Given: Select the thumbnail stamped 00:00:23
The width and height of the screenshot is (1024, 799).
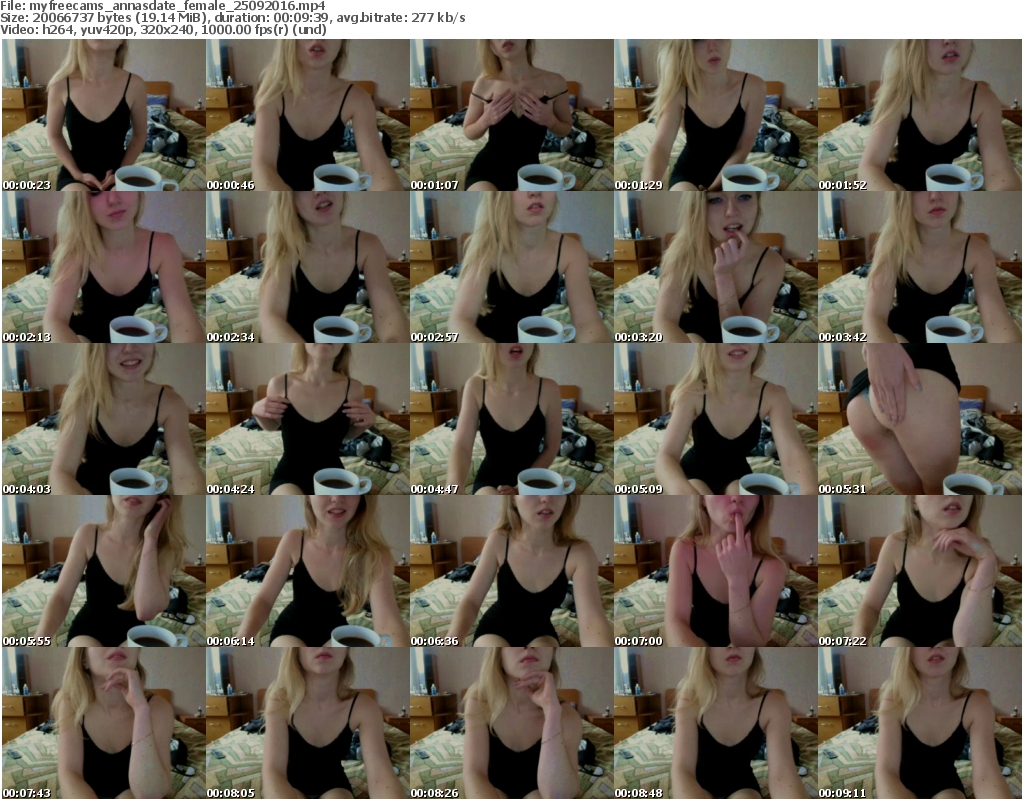Looking at the screenshot, I should tap(104, 115).
